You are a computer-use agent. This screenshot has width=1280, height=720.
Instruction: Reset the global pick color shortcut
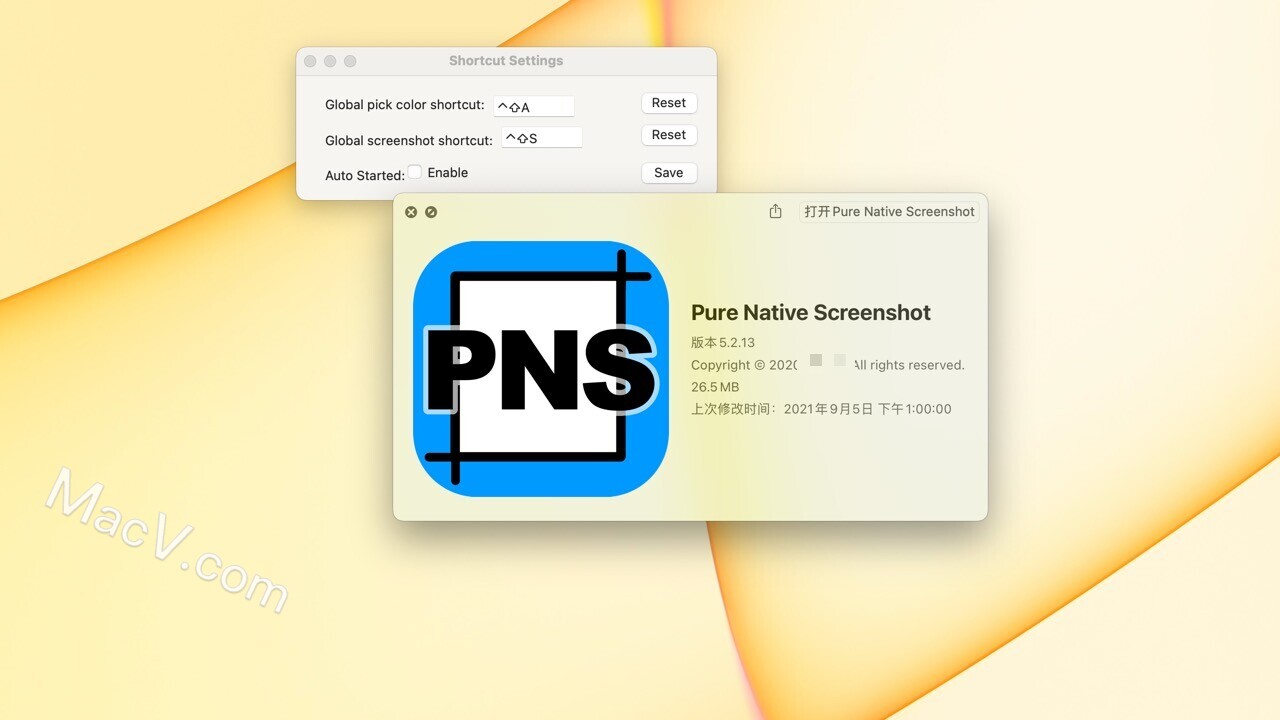pyautogui.click(x=669, y=103)
